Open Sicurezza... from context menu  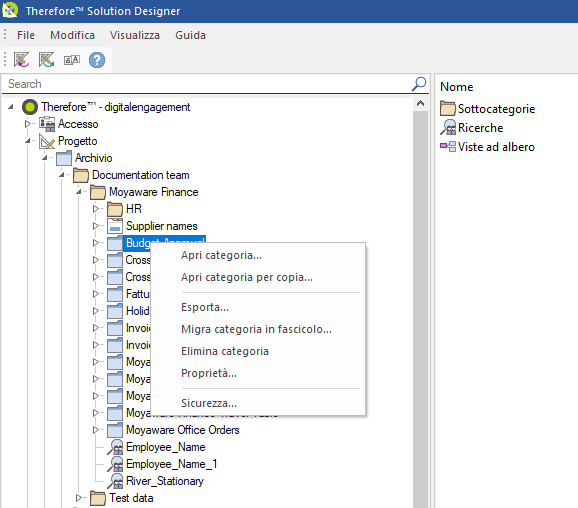click(x=258, y=403)
